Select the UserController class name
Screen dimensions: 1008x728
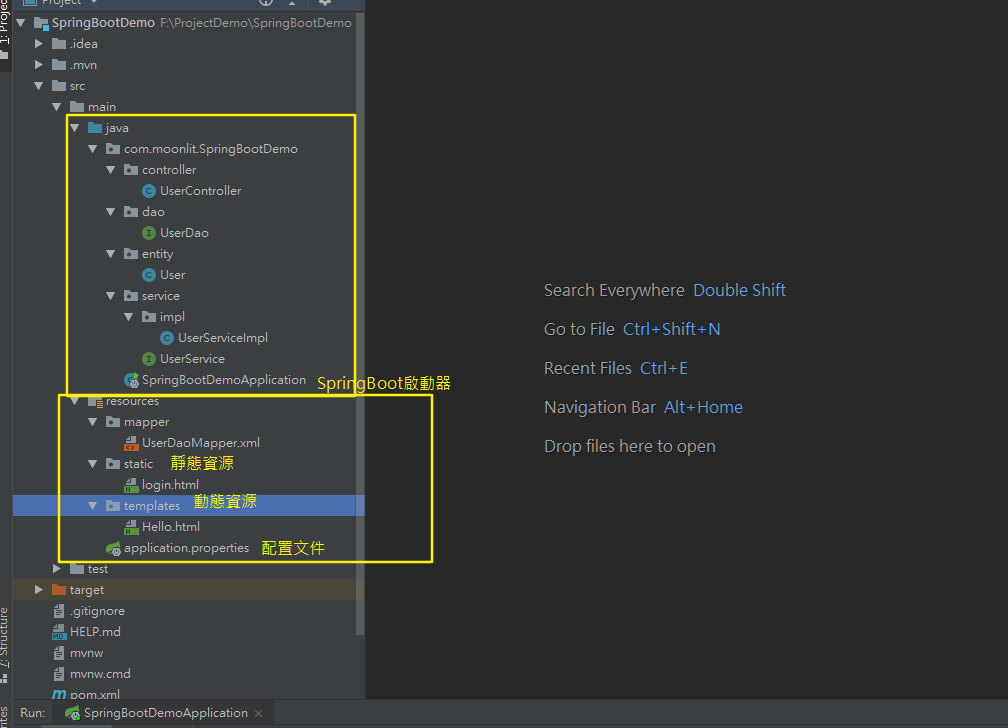(201, 191)
